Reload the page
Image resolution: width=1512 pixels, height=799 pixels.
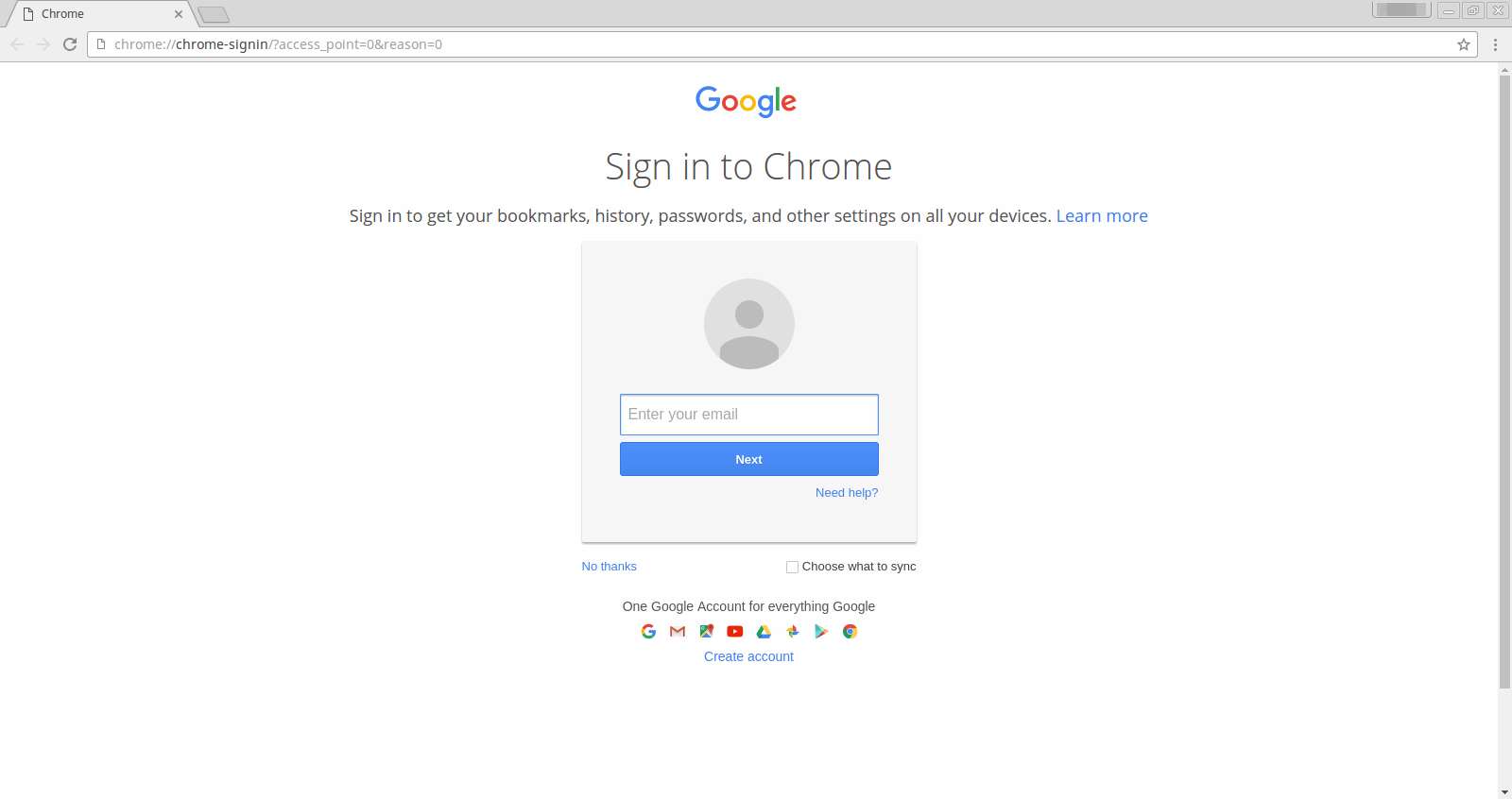(69, 43)
